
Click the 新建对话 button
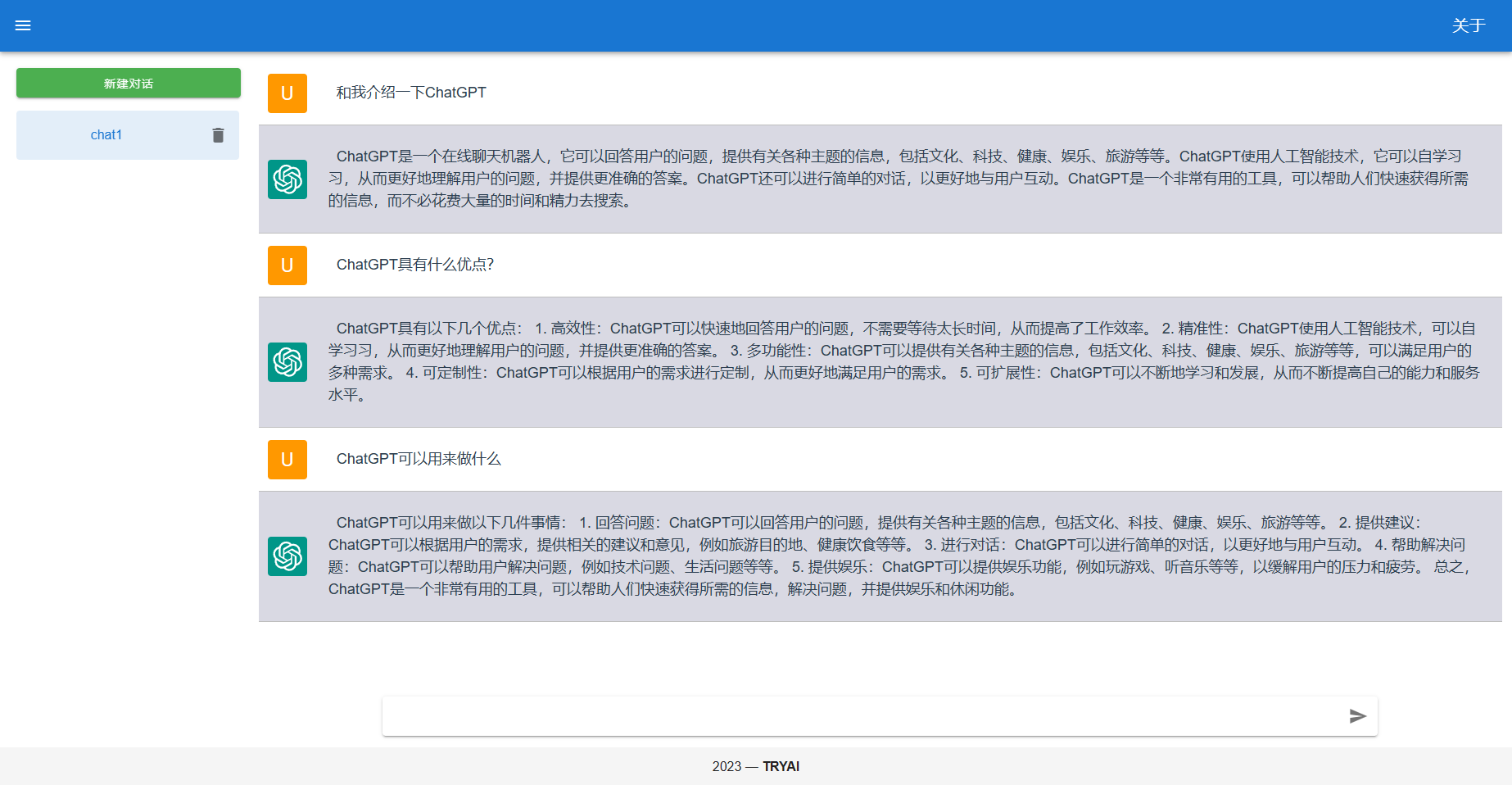(x=128, y=83)
